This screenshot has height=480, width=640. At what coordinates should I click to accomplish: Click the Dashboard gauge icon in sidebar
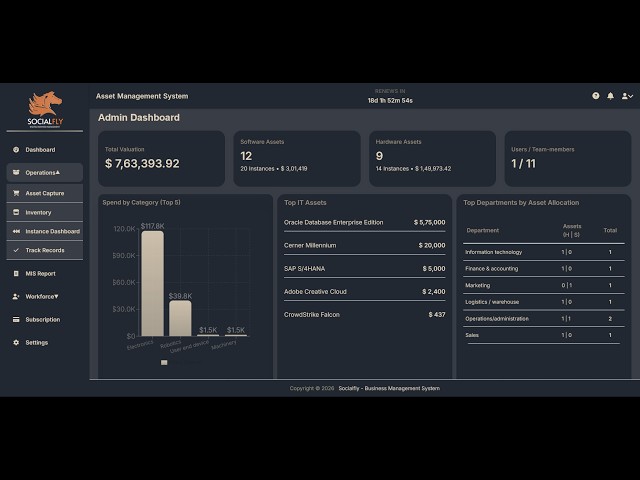16,150
